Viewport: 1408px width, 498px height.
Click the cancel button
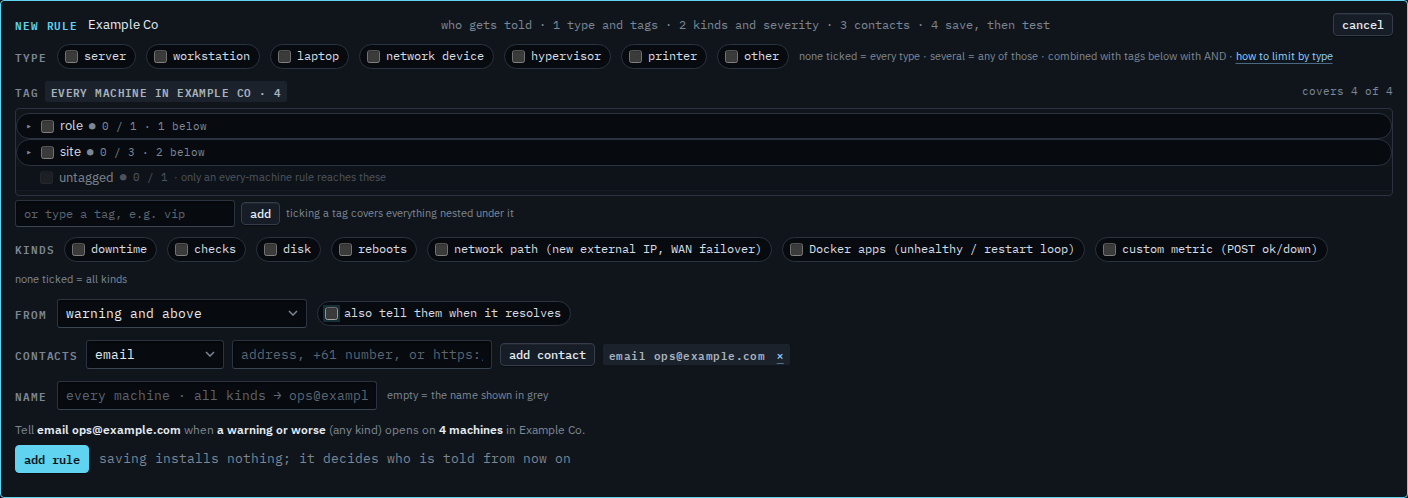coord(1362,25)
